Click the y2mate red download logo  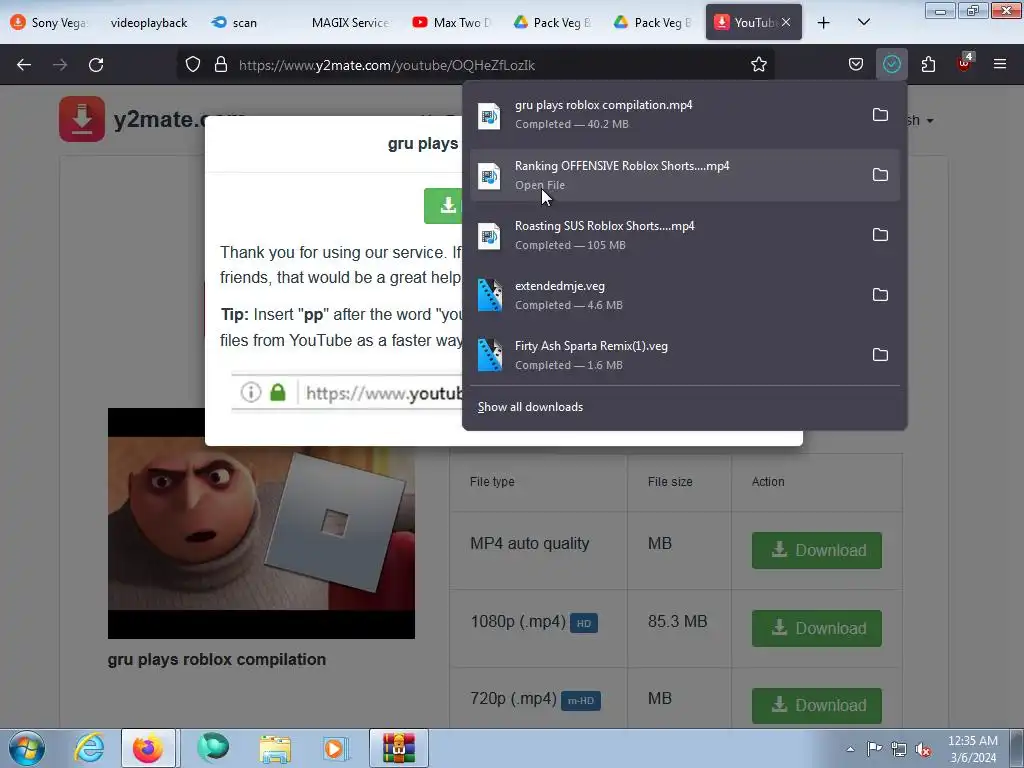point(82,119)
